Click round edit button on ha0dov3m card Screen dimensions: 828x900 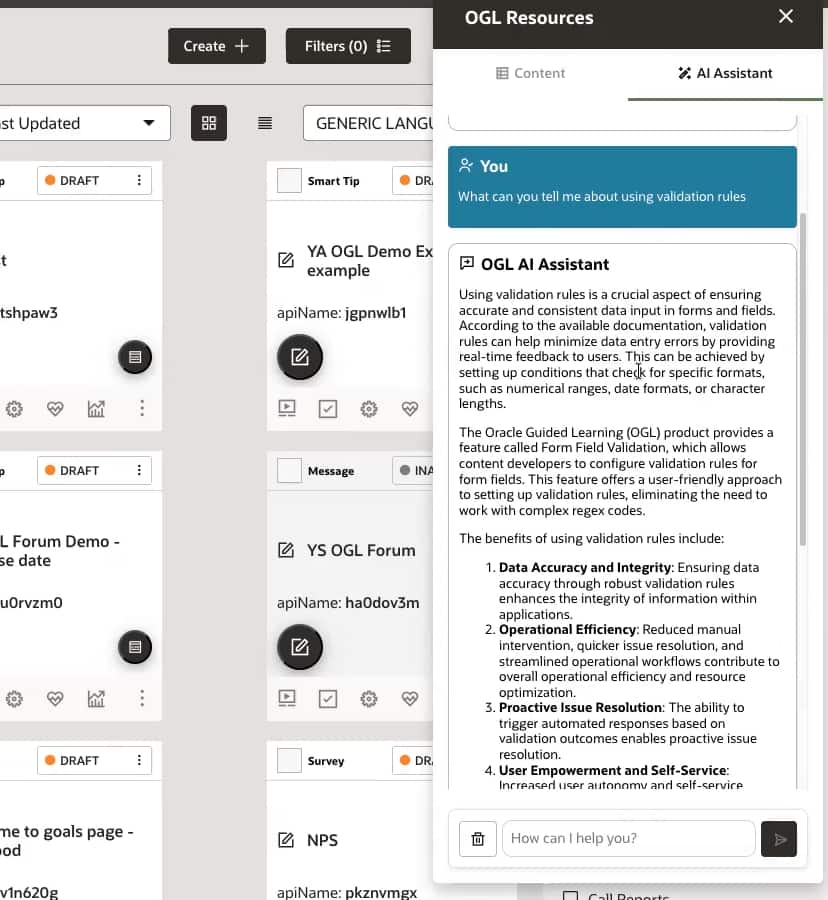tap(300, 647)
